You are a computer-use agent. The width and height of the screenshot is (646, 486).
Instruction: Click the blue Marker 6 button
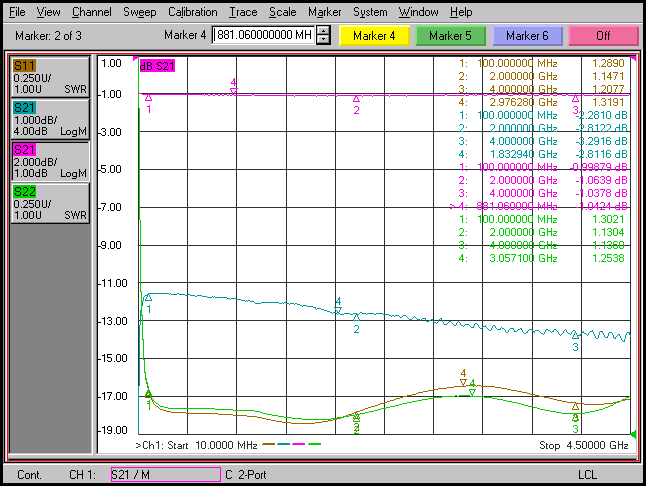[527, 36]
